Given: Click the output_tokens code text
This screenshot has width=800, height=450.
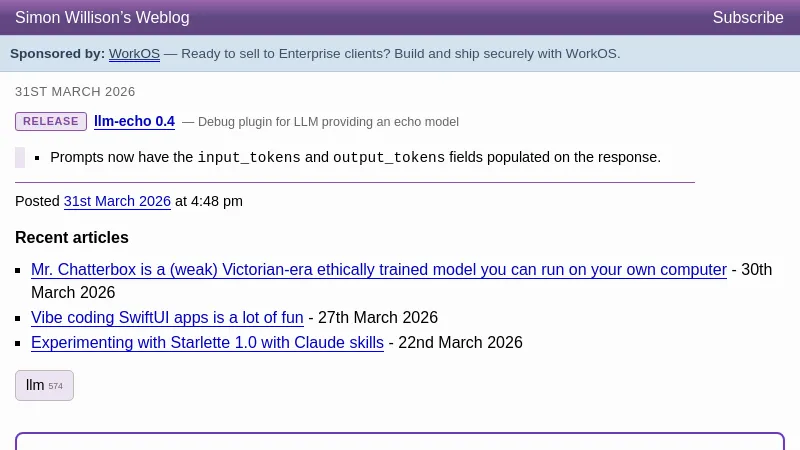Looking at the screenshot, I should pyautogui.click(x=389, y=158).
